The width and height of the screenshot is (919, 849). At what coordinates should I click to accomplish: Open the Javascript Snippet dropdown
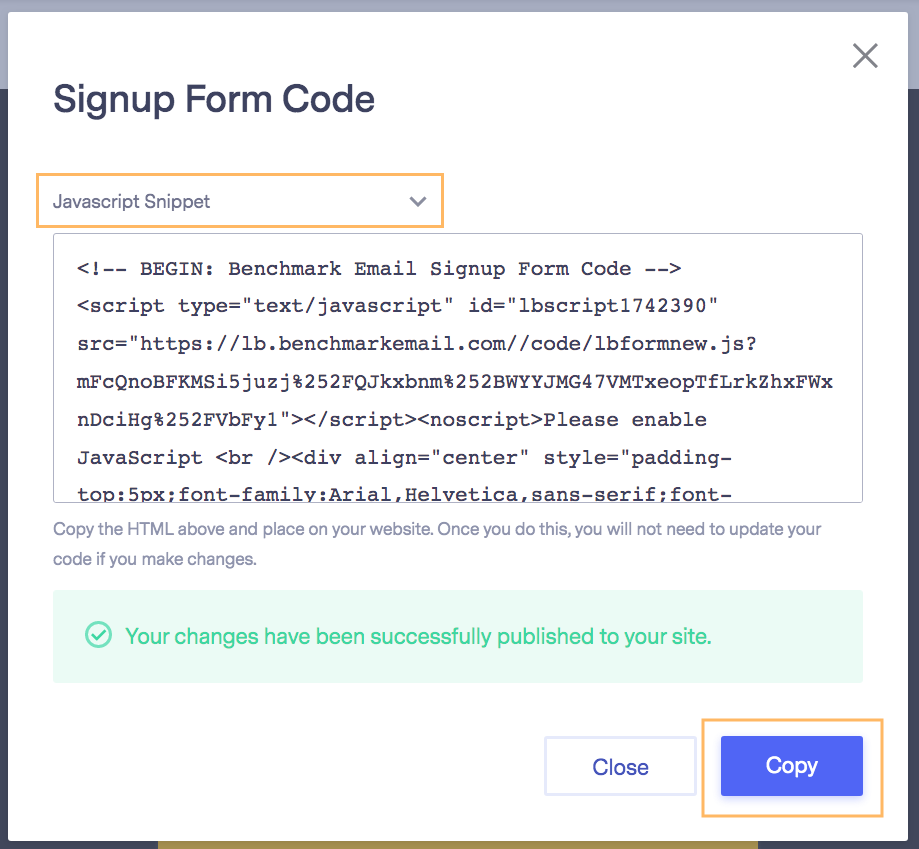240,201
